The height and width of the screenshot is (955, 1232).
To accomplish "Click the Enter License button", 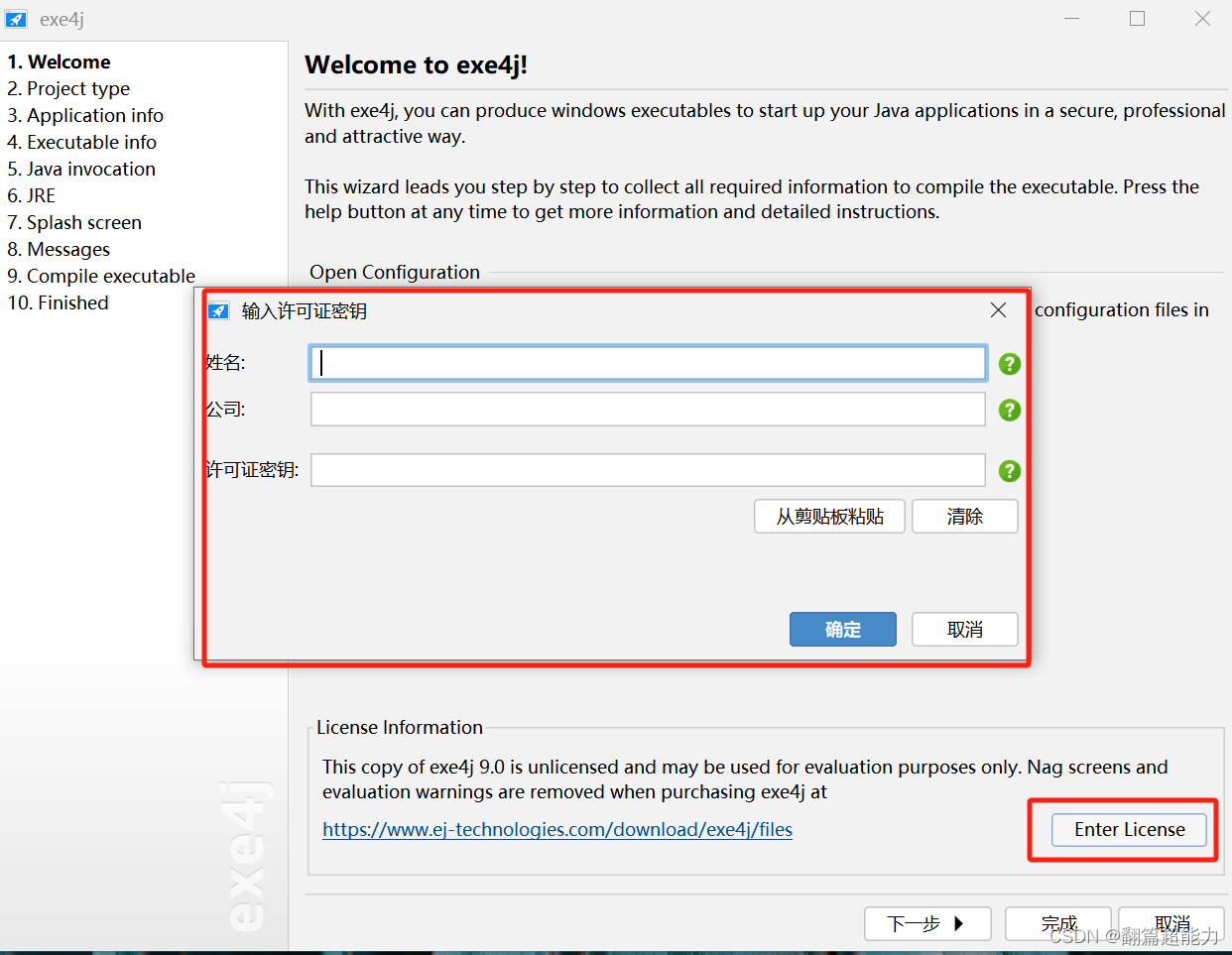I will [1129, 830].
